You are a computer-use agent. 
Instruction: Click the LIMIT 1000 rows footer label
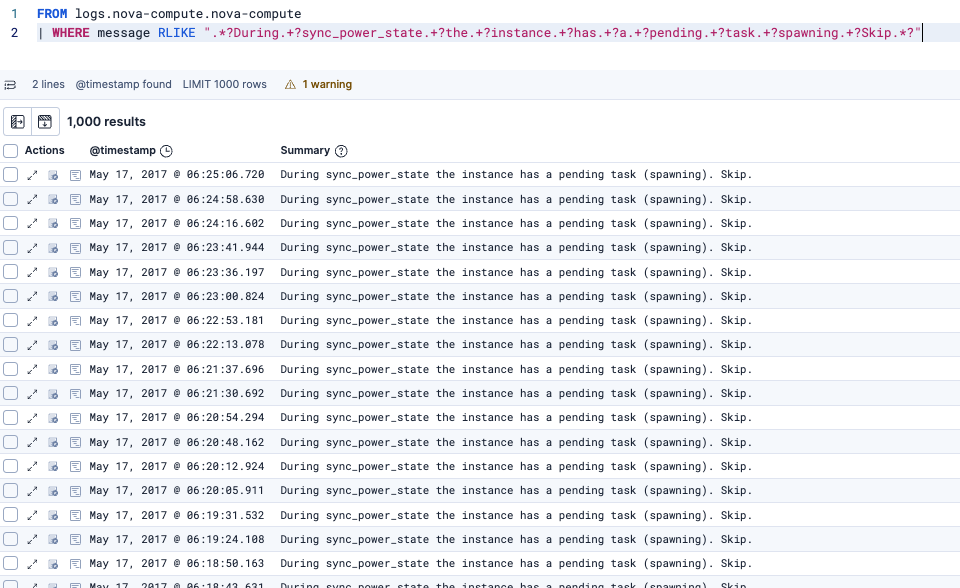(x=224, y=84)
